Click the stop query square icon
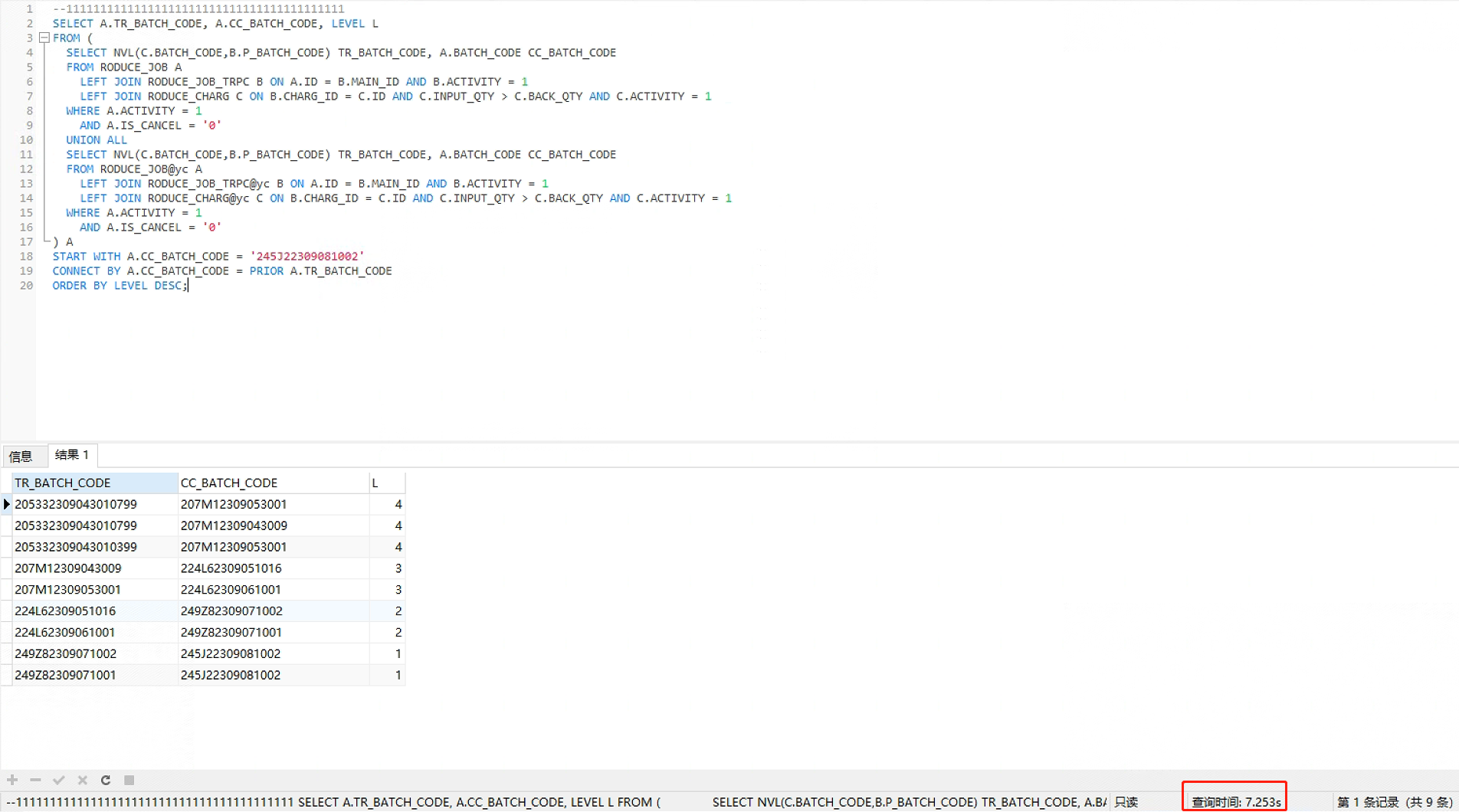Screen dimensions: 1459x812 [x=129, y=780]
